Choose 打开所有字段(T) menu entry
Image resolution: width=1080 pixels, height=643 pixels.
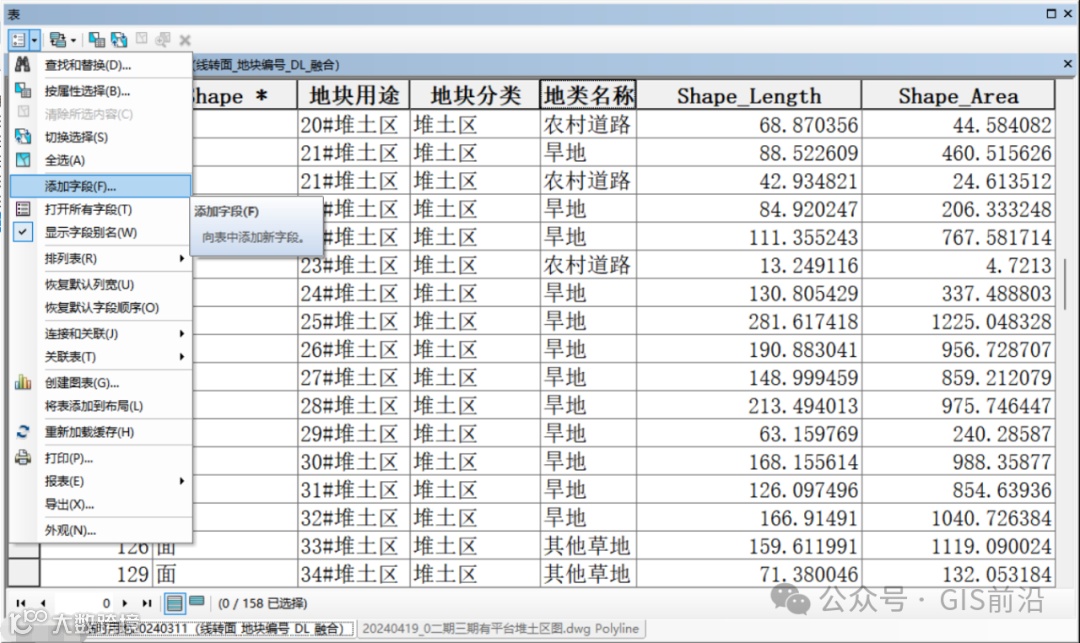click(x=101, y=209)
